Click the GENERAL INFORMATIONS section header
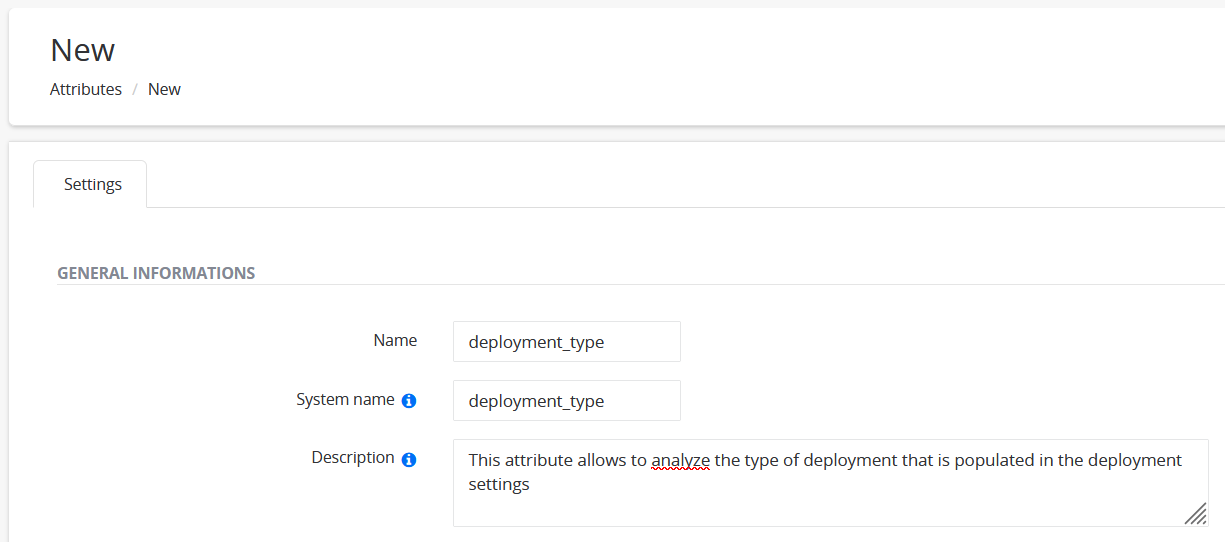1225x542 pixels. [x=156, y=273]
